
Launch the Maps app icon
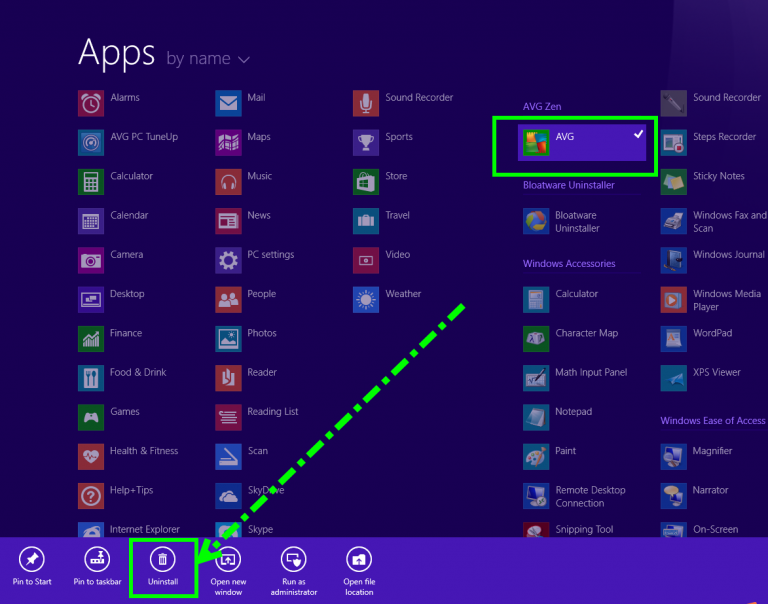click(228, 143)
